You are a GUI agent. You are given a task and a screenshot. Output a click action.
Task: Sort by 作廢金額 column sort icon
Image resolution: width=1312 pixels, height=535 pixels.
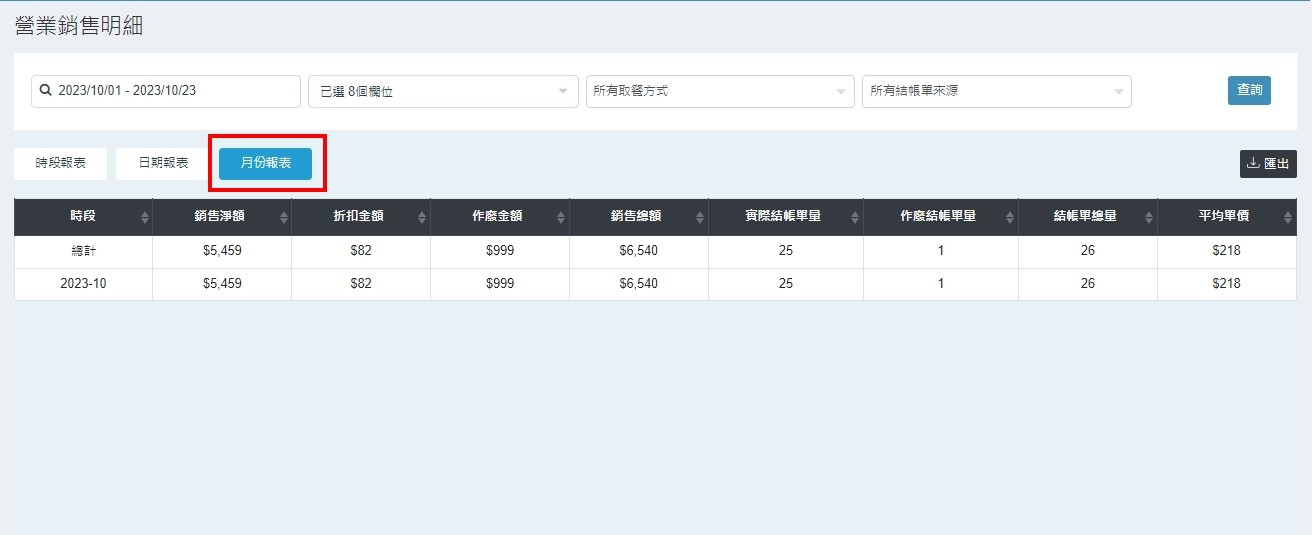point(562,217)
